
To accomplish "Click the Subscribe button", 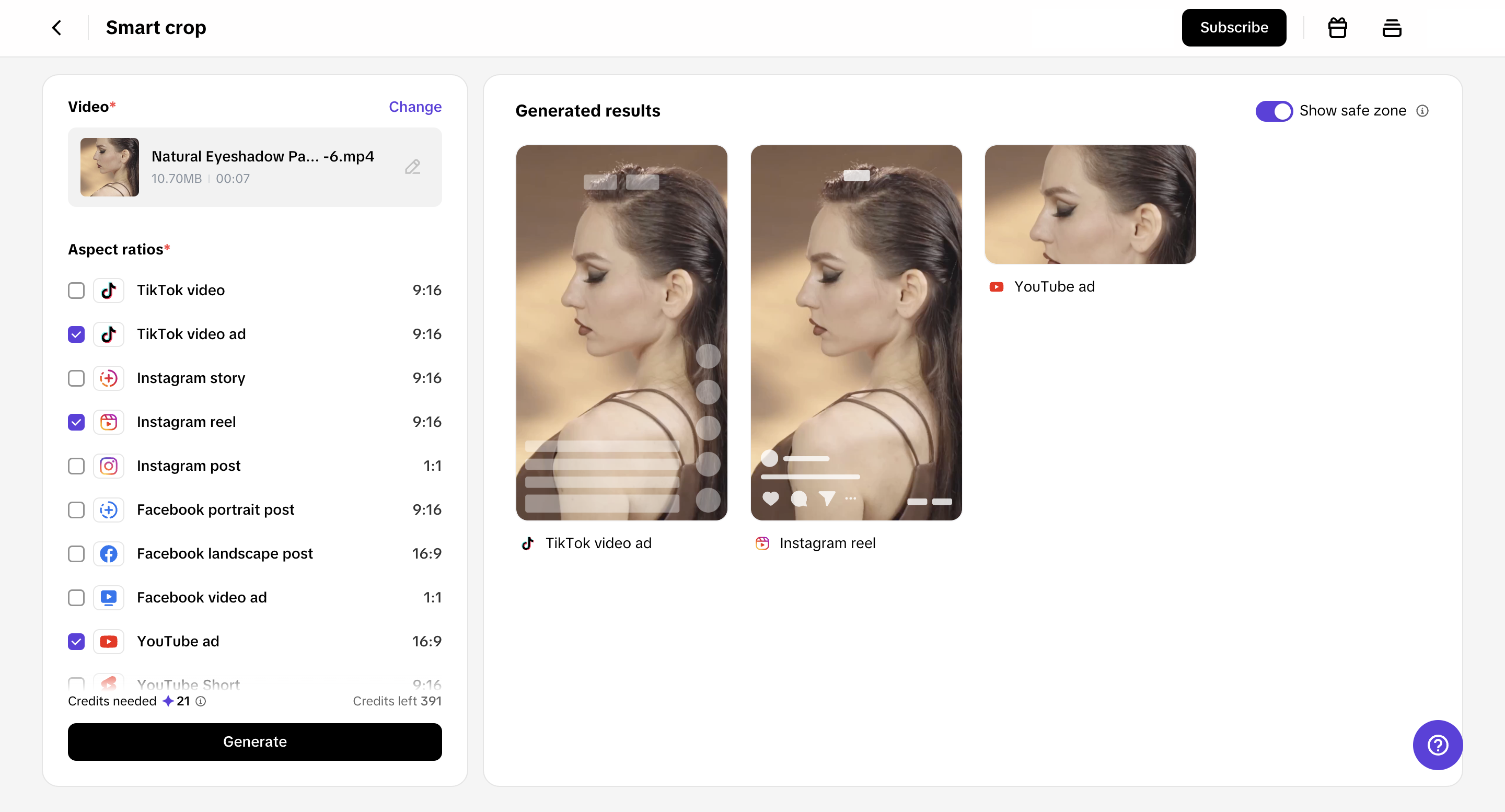I will [x=1233, y=28].
